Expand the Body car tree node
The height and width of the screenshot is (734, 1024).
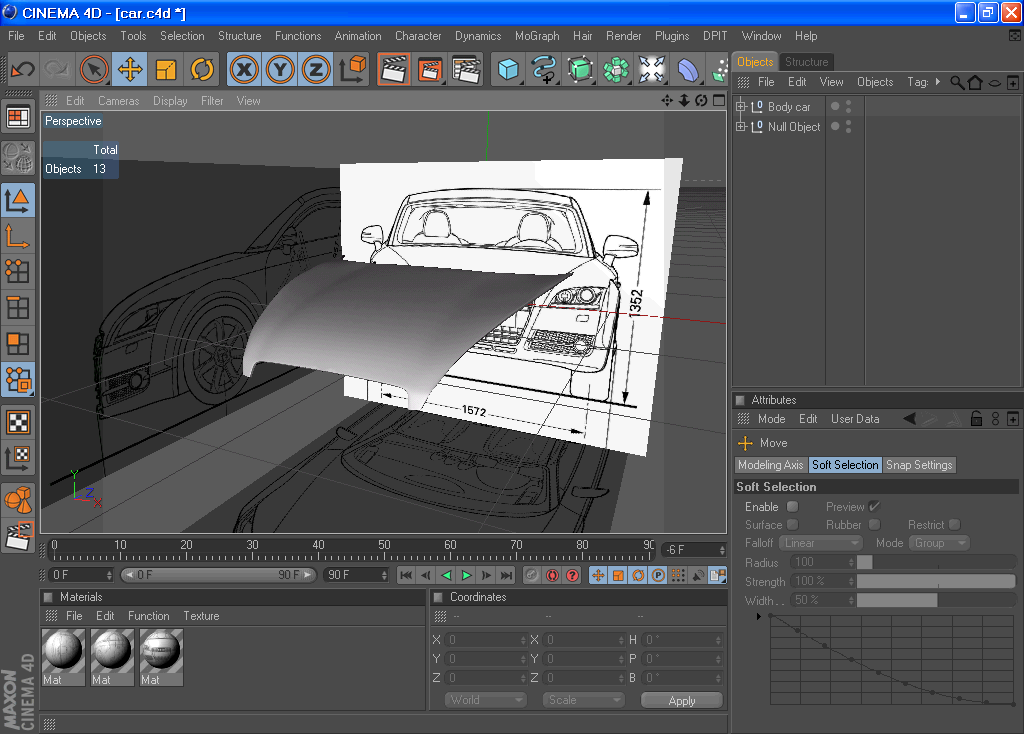pos(741,106)
